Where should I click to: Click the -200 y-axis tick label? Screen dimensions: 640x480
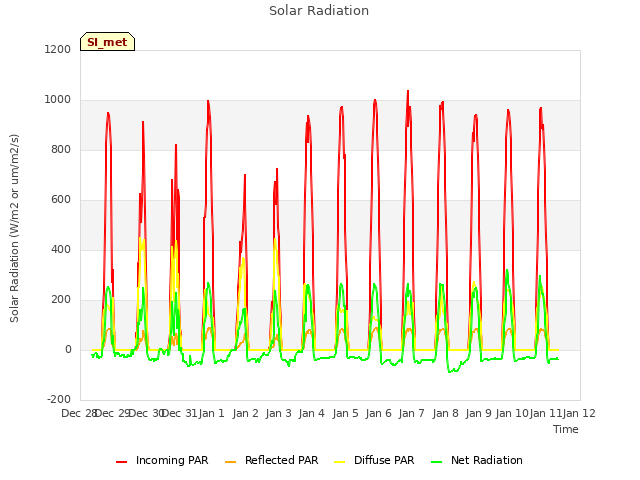coord(59,399)
